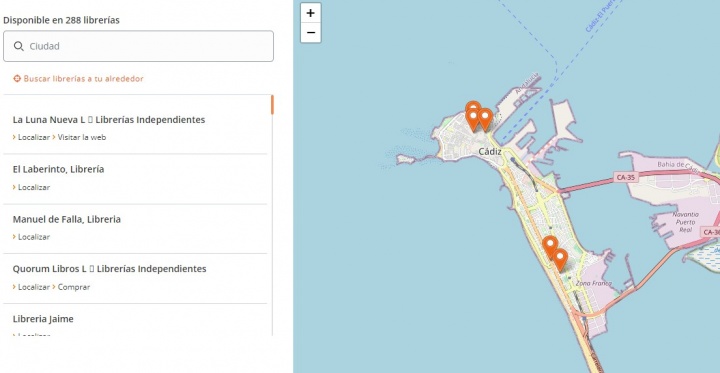Image resolution: width=720 pixels, height=373 pixels.
Task: Click Localizar under Quorum Libros
Action: (x=34, y=287)
